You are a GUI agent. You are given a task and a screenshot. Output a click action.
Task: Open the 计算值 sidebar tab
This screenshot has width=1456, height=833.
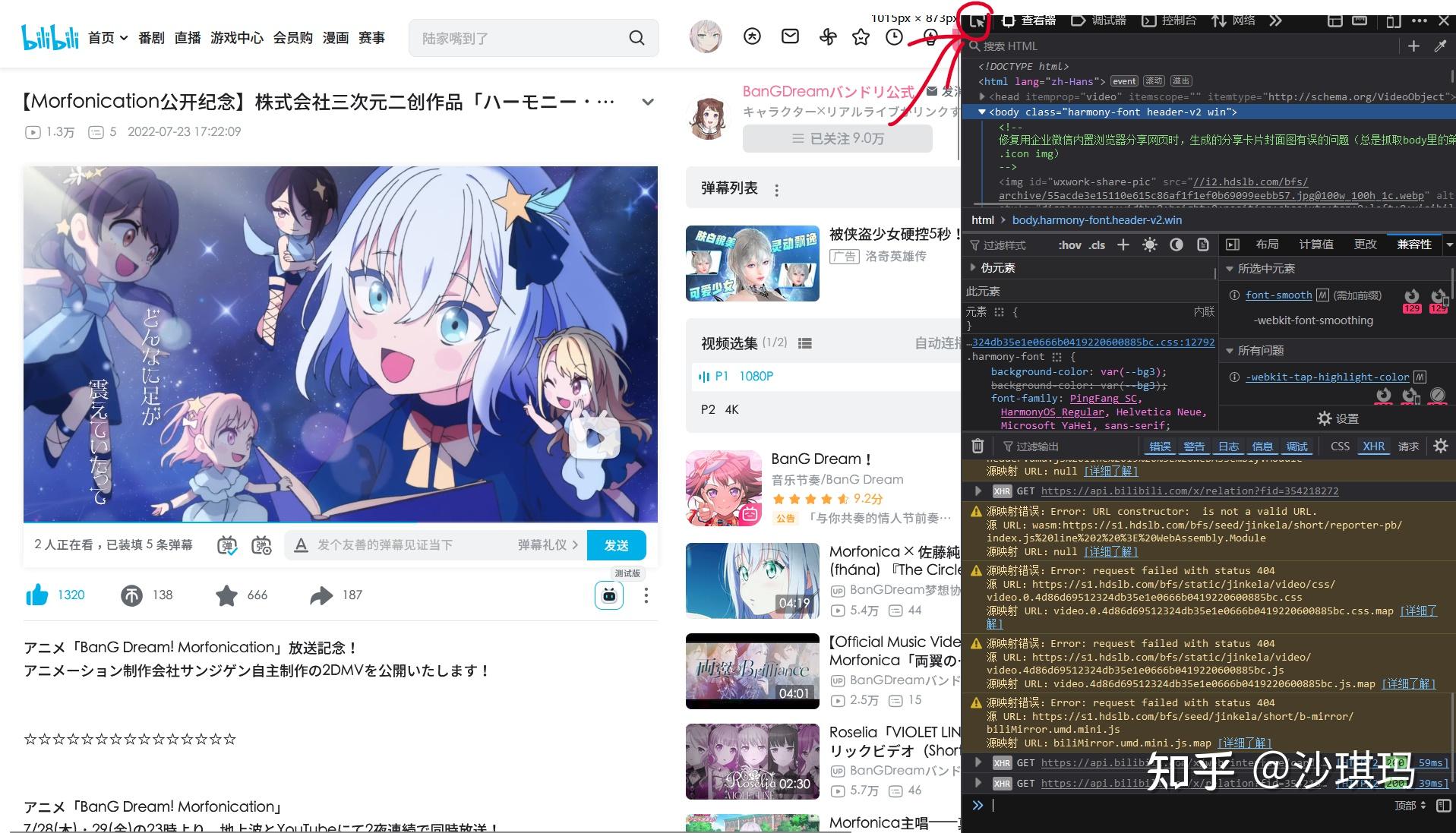(1316, 245)
